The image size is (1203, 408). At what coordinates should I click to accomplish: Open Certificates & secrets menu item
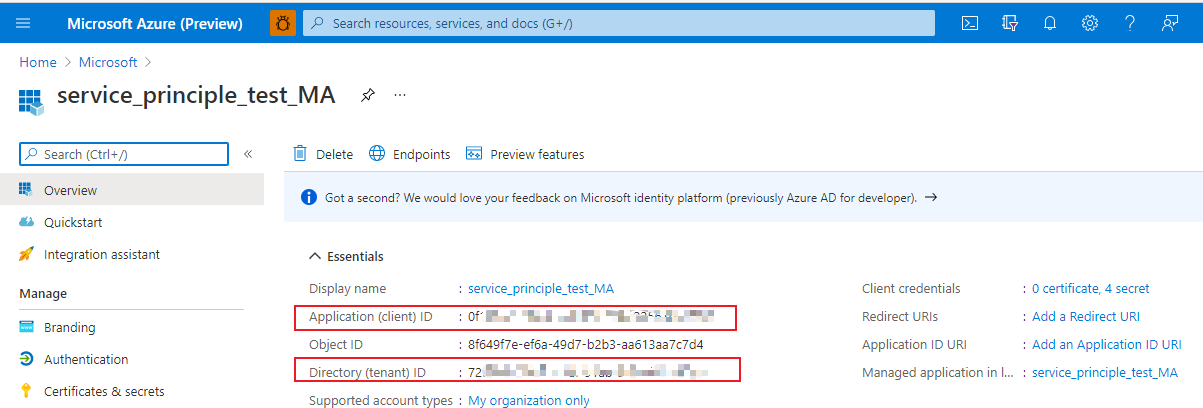104,391
